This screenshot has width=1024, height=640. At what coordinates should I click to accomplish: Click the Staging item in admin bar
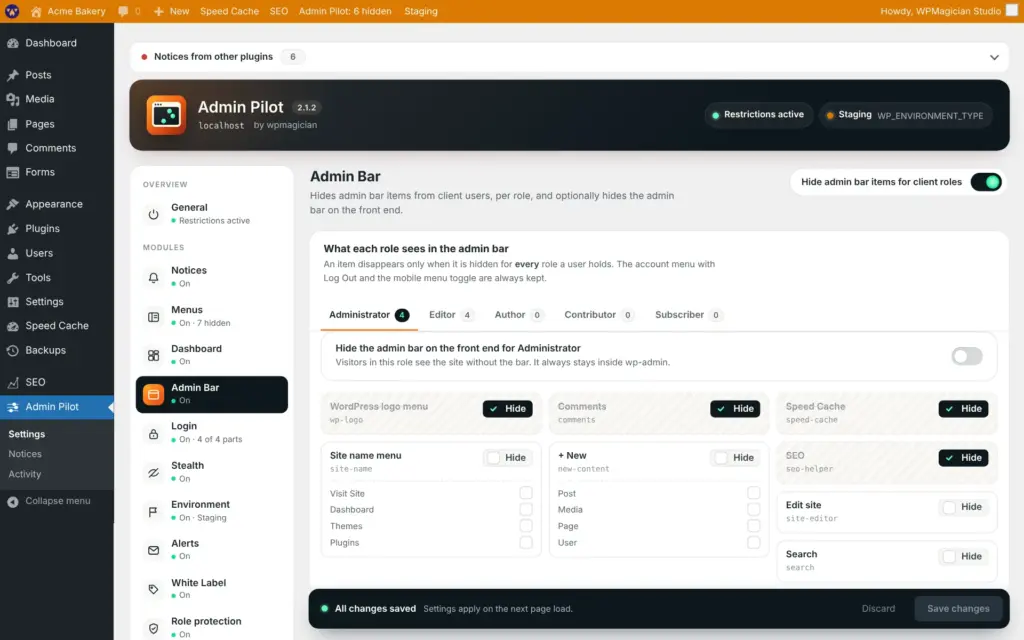tap(421, 11)
